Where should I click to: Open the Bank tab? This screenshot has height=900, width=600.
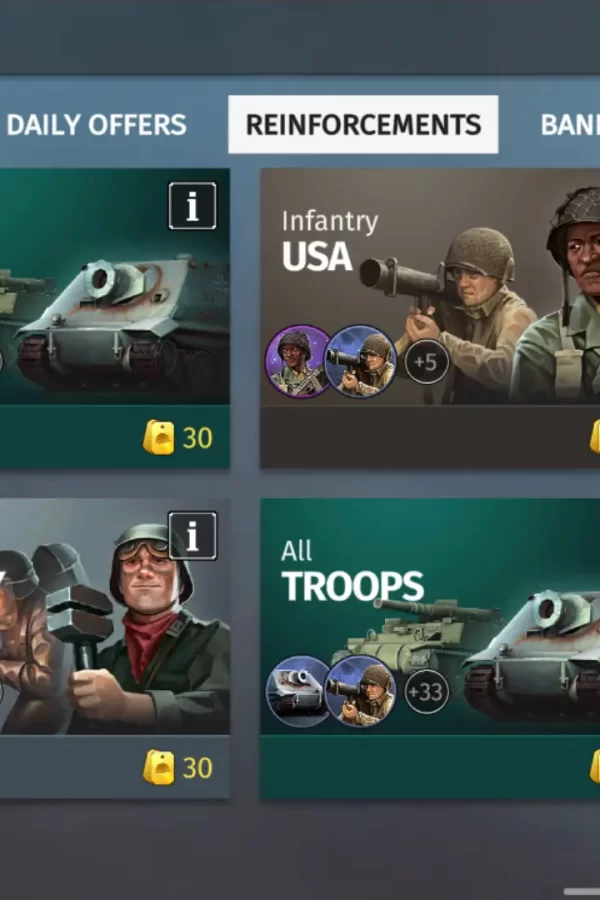pos(570,125)
